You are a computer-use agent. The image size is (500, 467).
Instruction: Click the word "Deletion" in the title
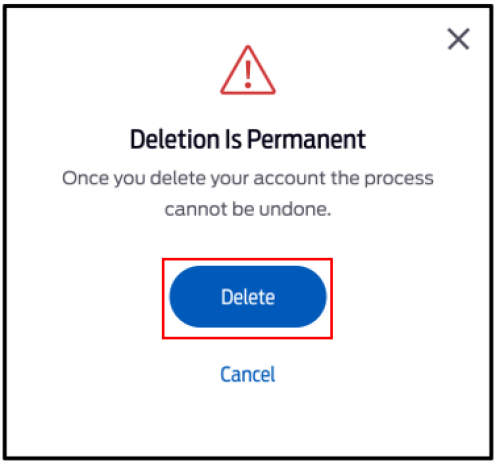click(174, 139)
